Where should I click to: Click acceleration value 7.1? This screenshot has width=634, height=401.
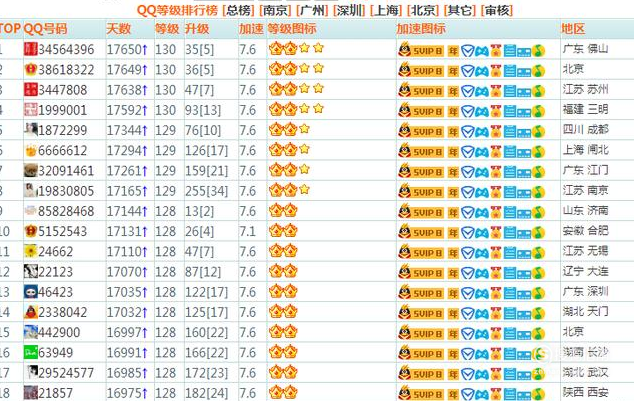pos(247,231)
